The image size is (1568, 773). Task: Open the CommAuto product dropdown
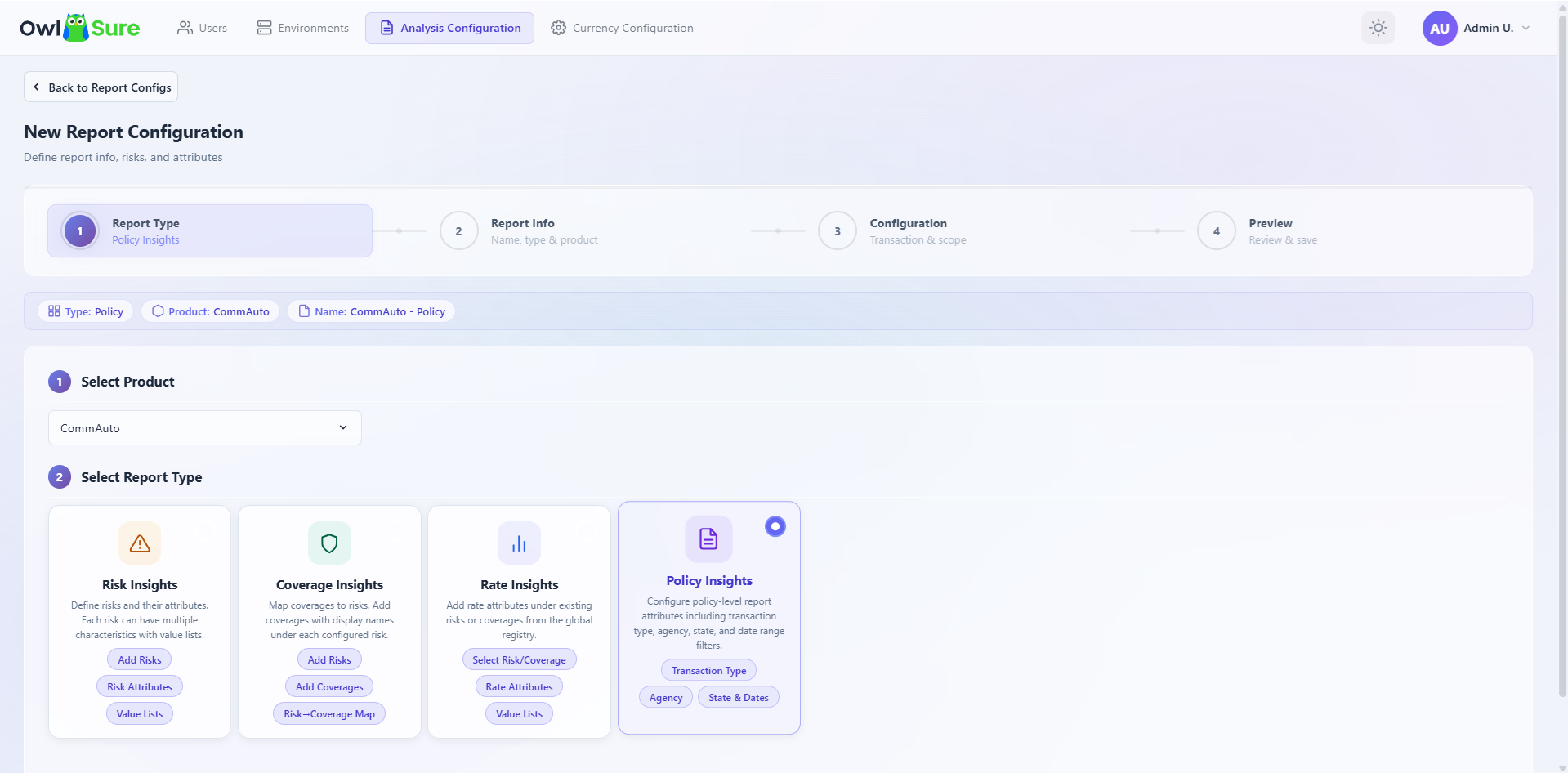click(205, 428)
